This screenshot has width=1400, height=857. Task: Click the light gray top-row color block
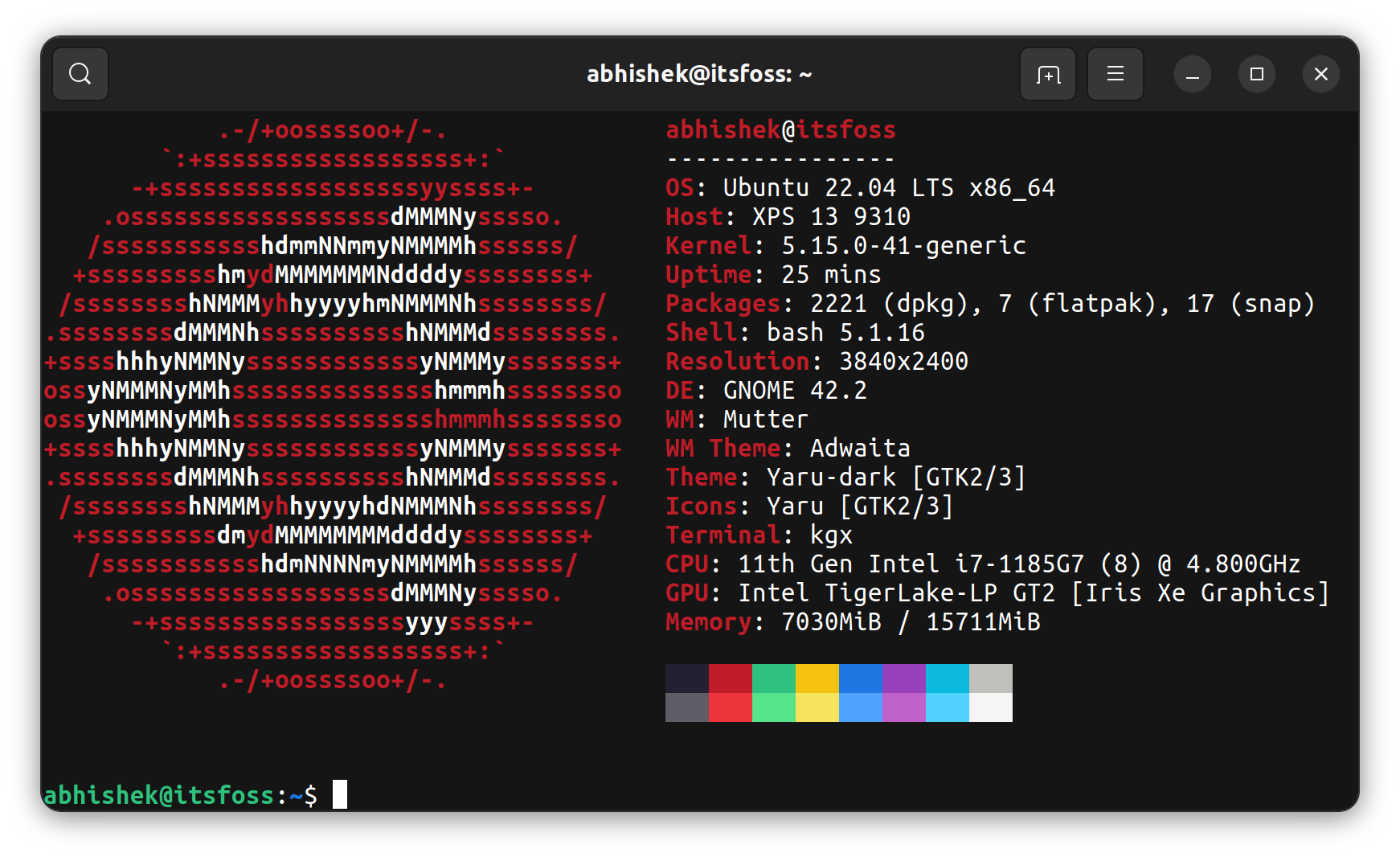pos(991,679)
